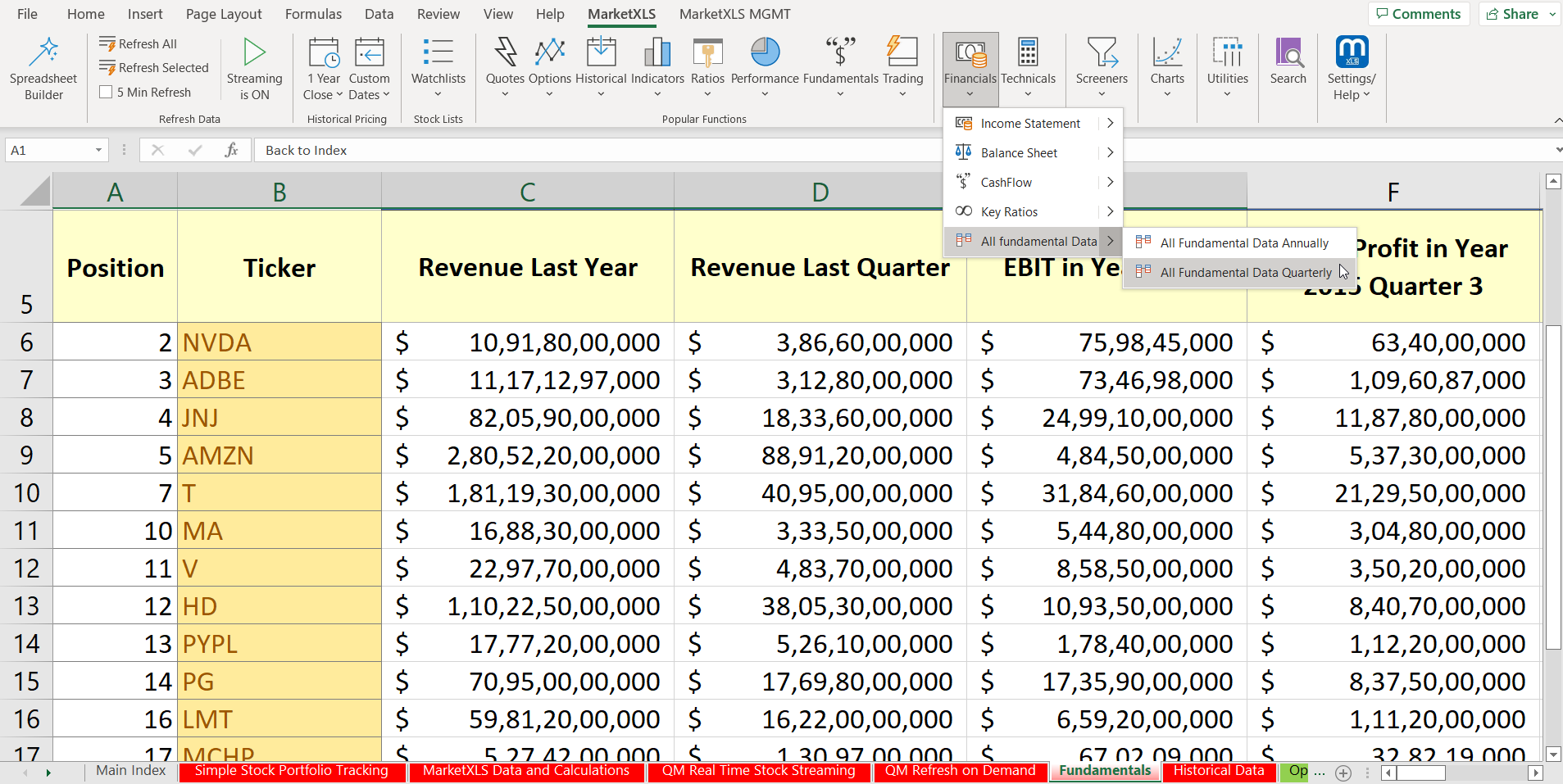Open the MarketXLS Search tool
This screenshot has height=784, width=1563.
click(1288, 66)
